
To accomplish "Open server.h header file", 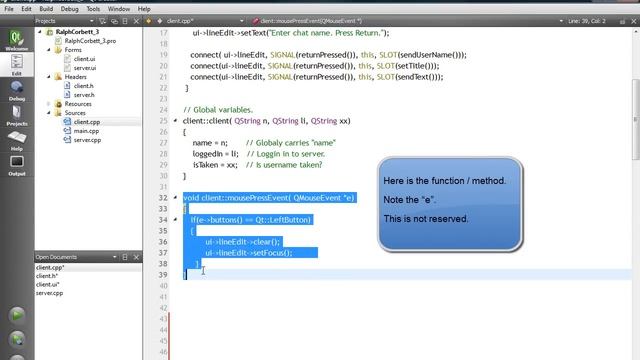I will point(84,95).
